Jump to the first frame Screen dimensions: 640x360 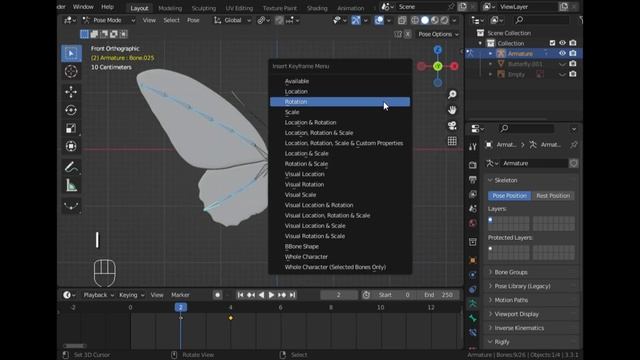tap(240, 295)
